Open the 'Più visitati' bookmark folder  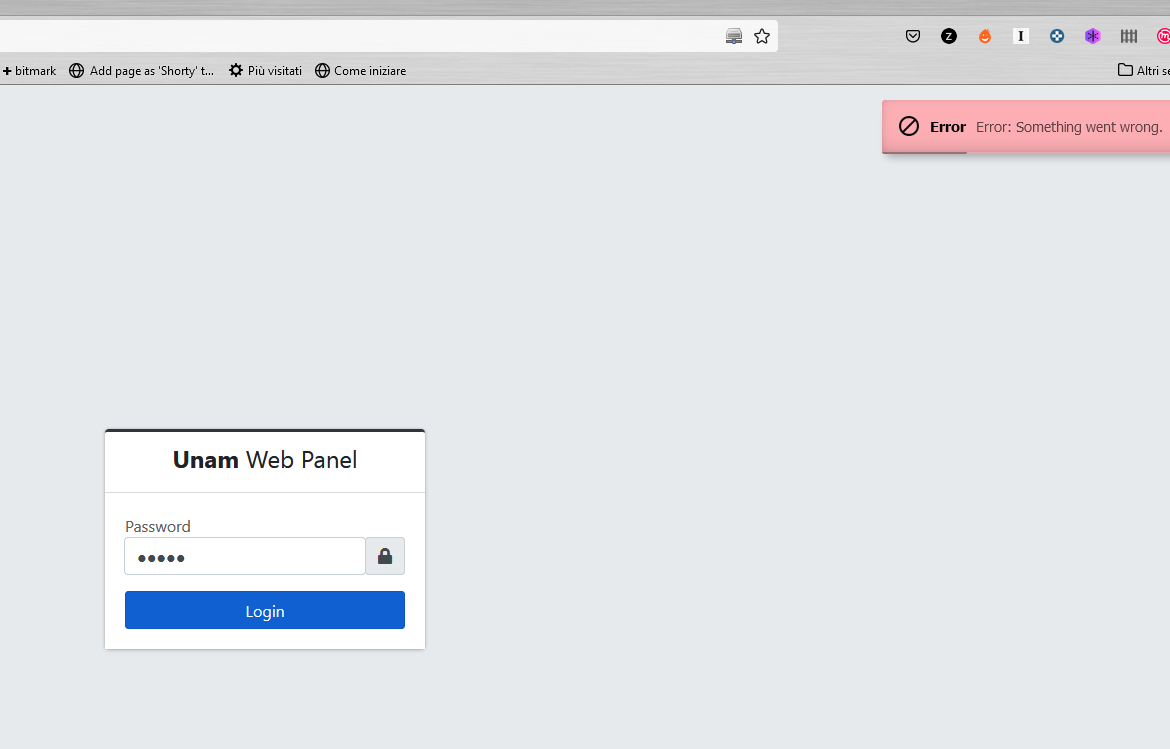pyautogui.click(x=264, y=70)
